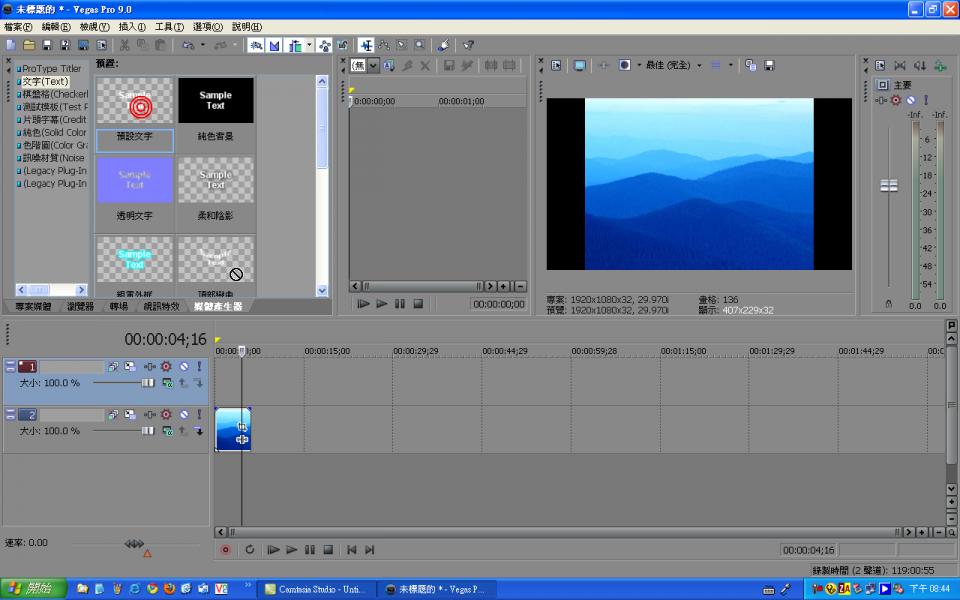Expand the undo history dropdown arrow
Viewport: 960px width, 600px height.
203,45
